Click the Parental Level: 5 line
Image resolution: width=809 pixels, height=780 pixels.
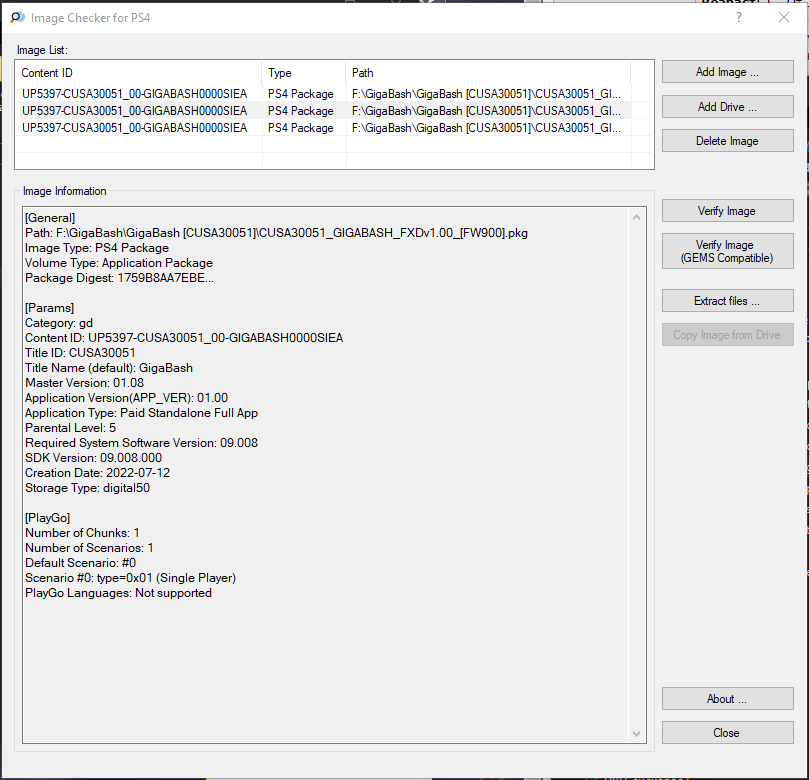coord(71,428)
